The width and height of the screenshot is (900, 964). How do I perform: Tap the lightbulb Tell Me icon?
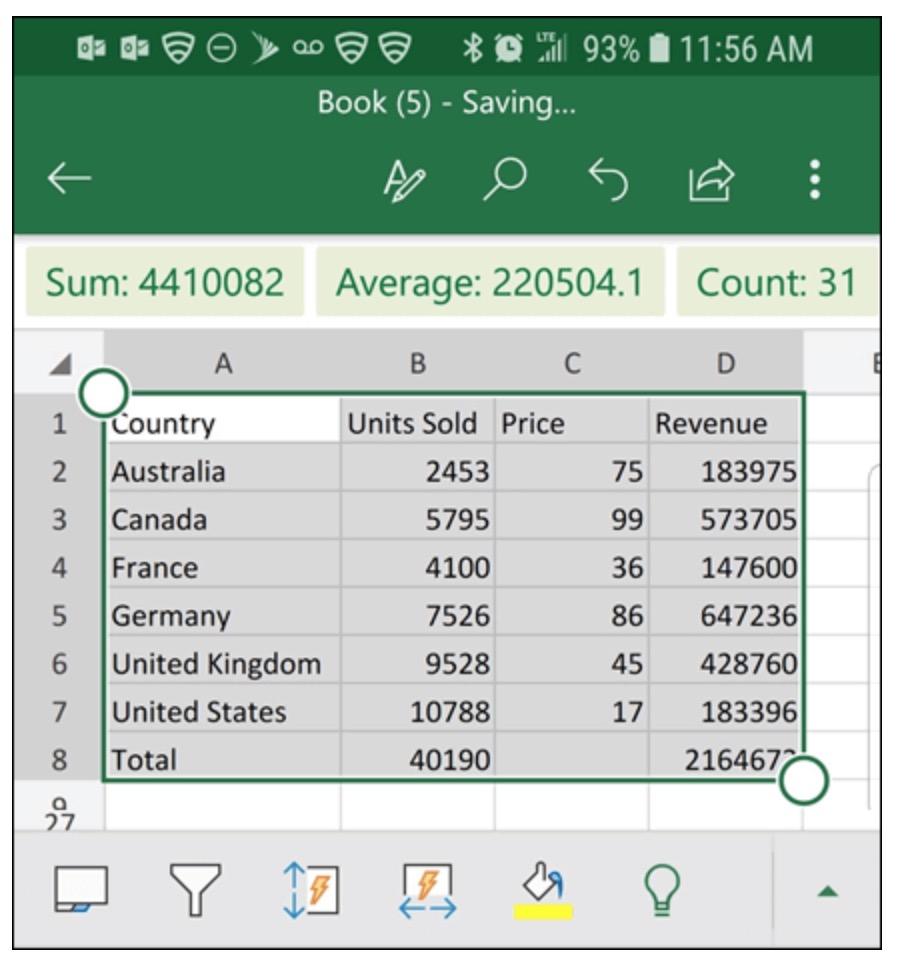click(x=662, y=889)
